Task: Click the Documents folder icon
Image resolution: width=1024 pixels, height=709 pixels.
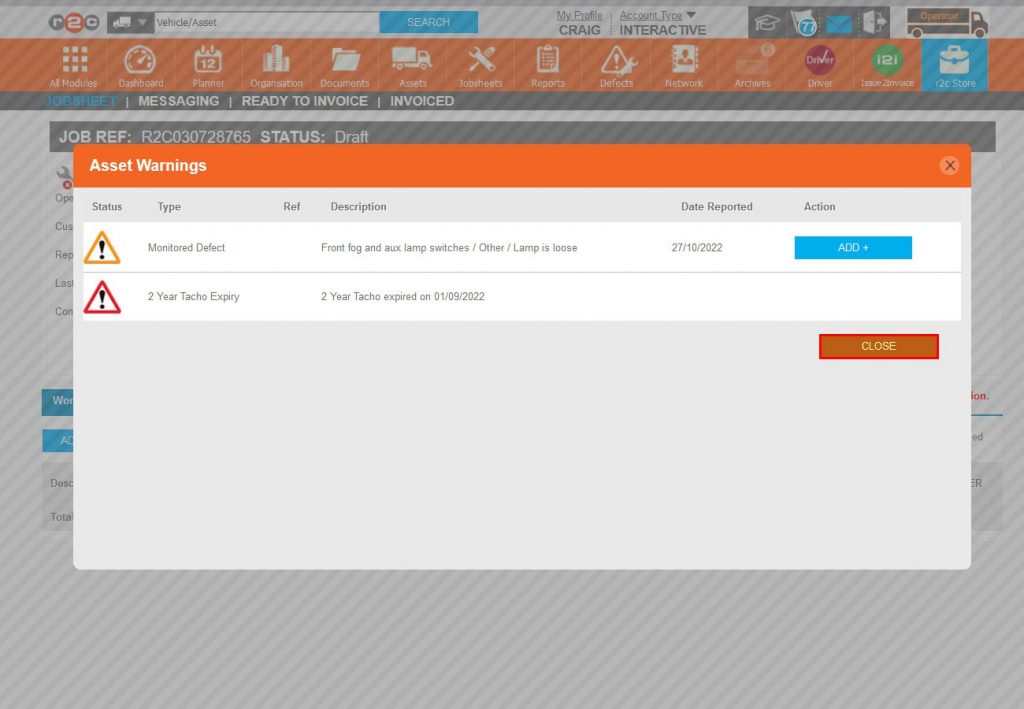Action: [344, 64]
